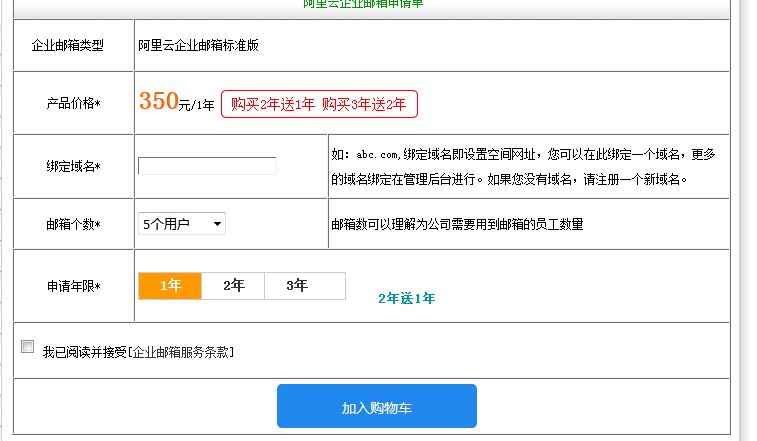Click the 购买2年送1年 promotion badge
This screenshot has width=757, height=441.
pos(319,104)
